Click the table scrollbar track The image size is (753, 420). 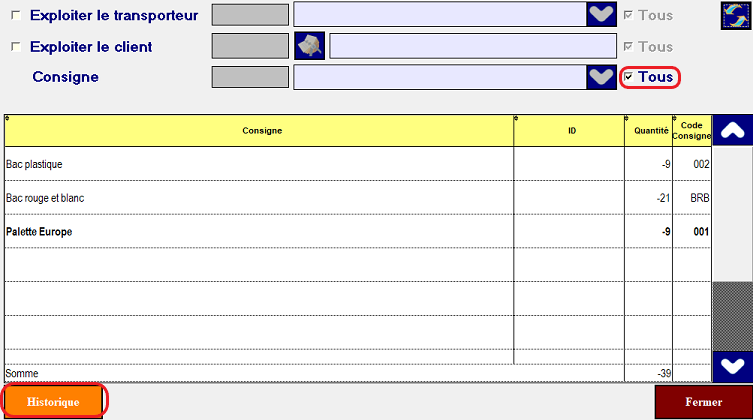731,314
